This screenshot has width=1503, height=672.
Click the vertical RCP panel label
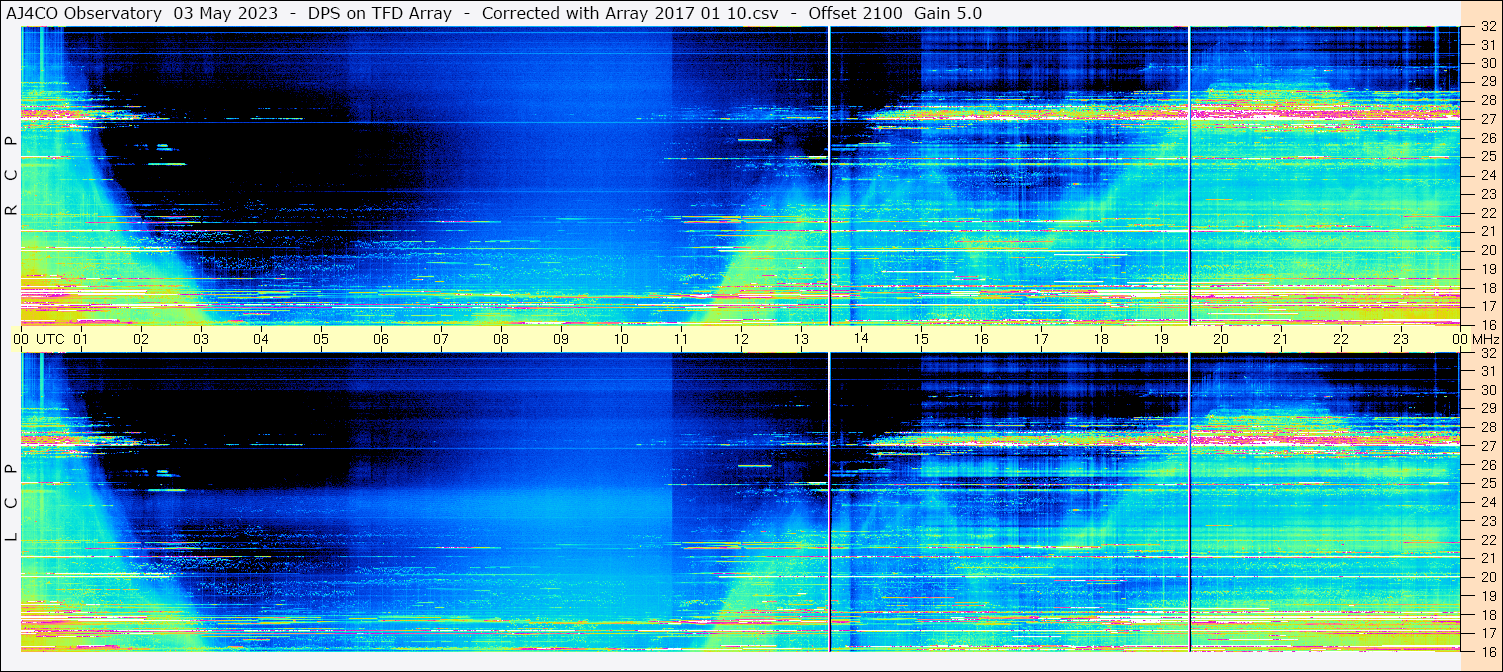[x=11, y=176]
